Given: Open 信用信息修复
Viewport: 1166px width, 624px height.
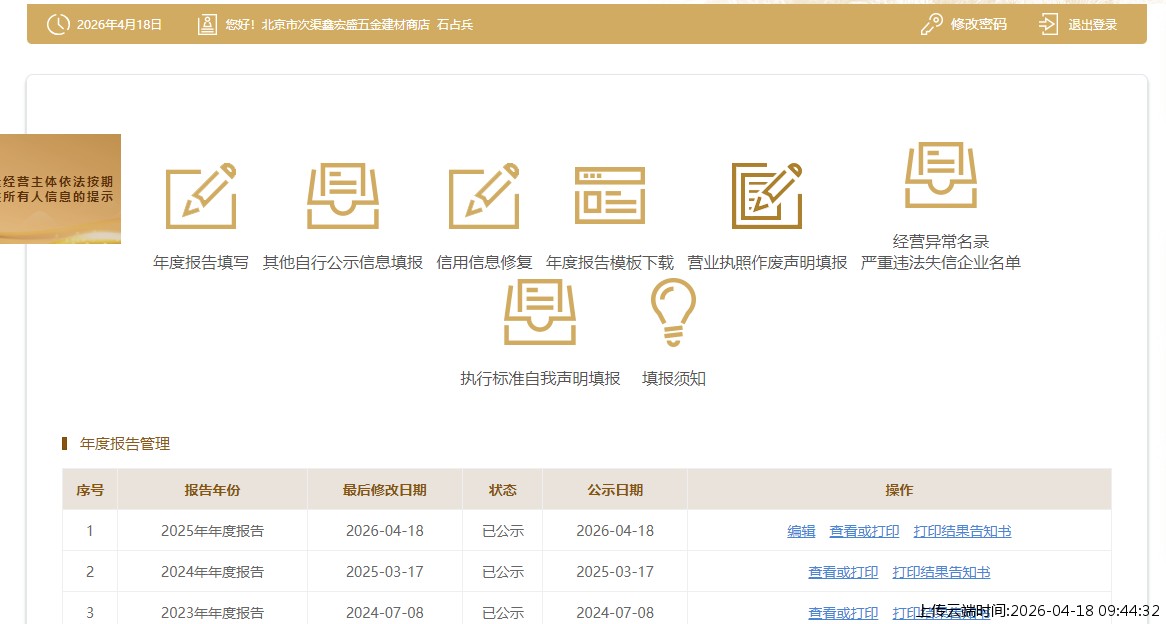Looking at the screenshot, I should [x=483, y=196].
